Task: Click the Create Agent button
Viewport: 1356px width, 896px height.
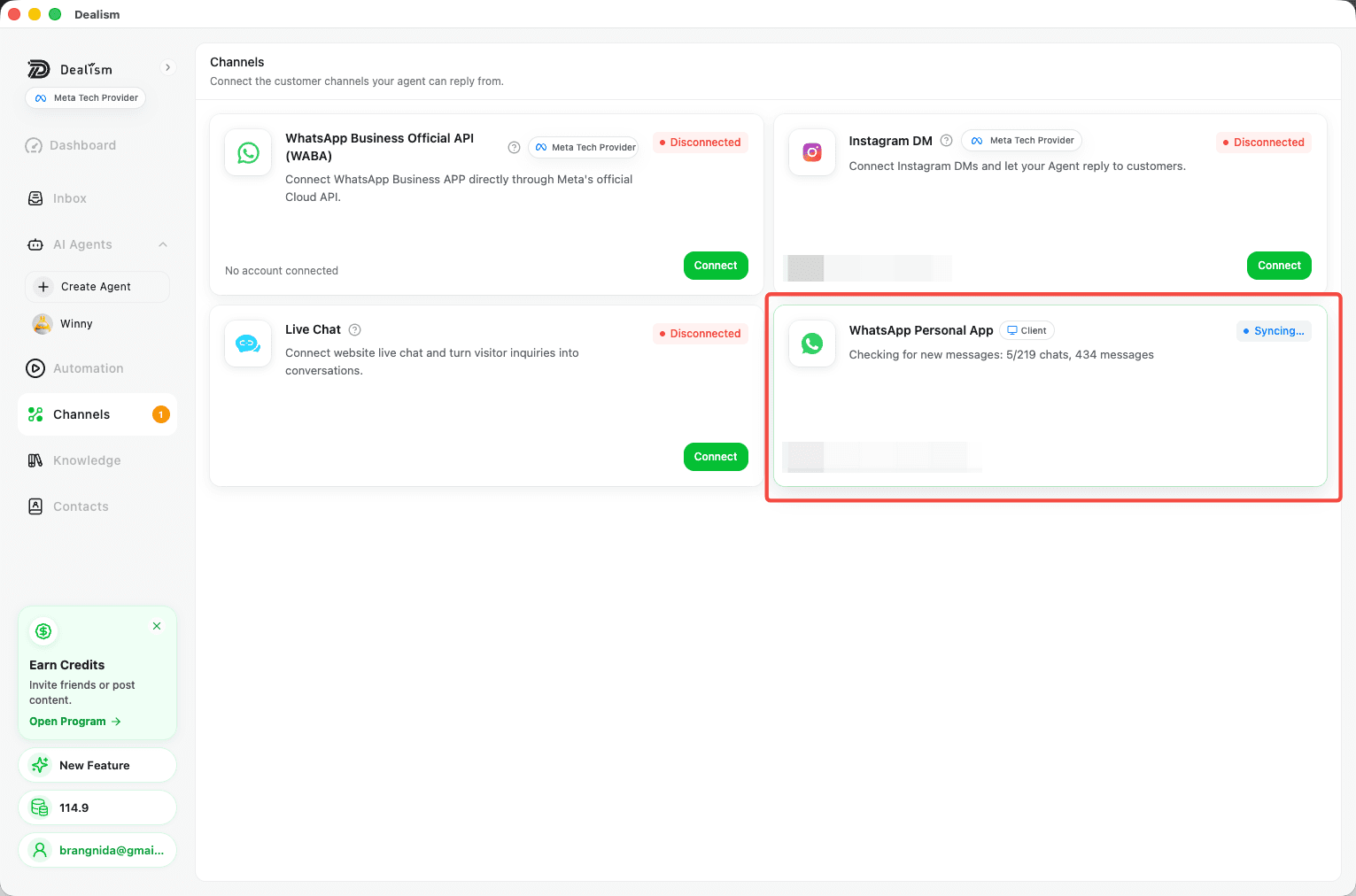Action: click(x=97, y=287)
